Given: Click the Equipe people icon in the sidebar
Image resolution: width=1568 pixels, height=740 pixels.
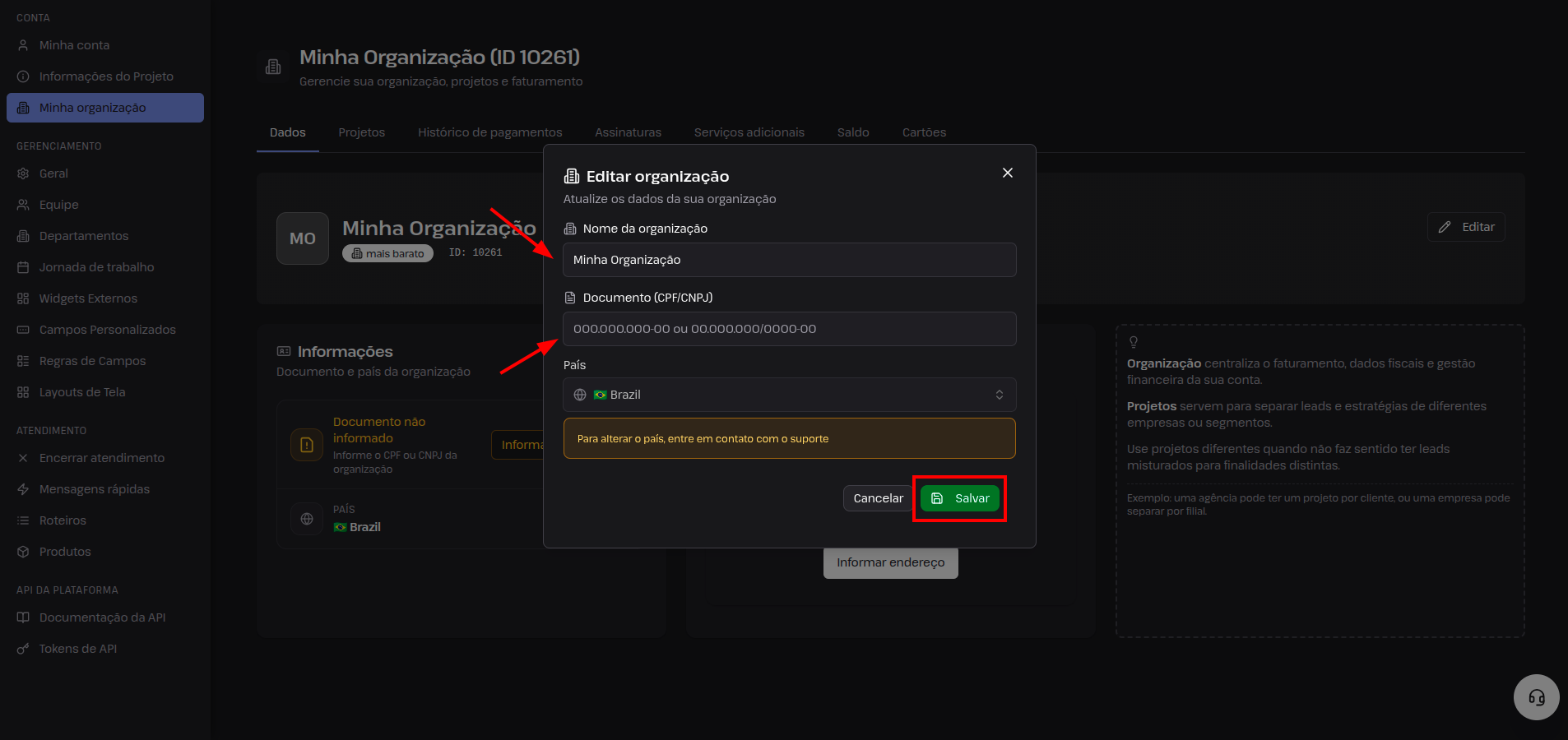Looking at the screenshot, I should (23, 205).
